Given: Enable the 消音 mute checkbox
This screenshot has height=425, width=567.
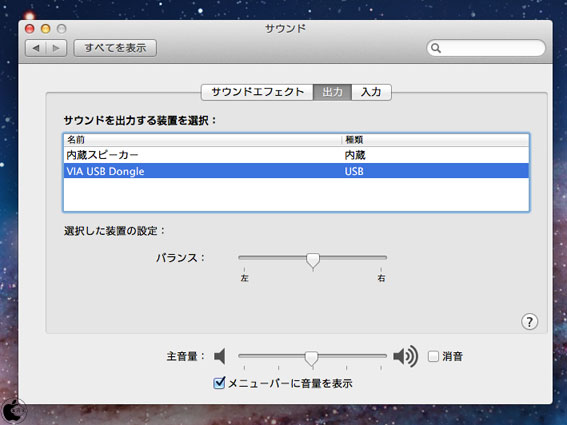Looking at the screenshot, I should point(433,356).
